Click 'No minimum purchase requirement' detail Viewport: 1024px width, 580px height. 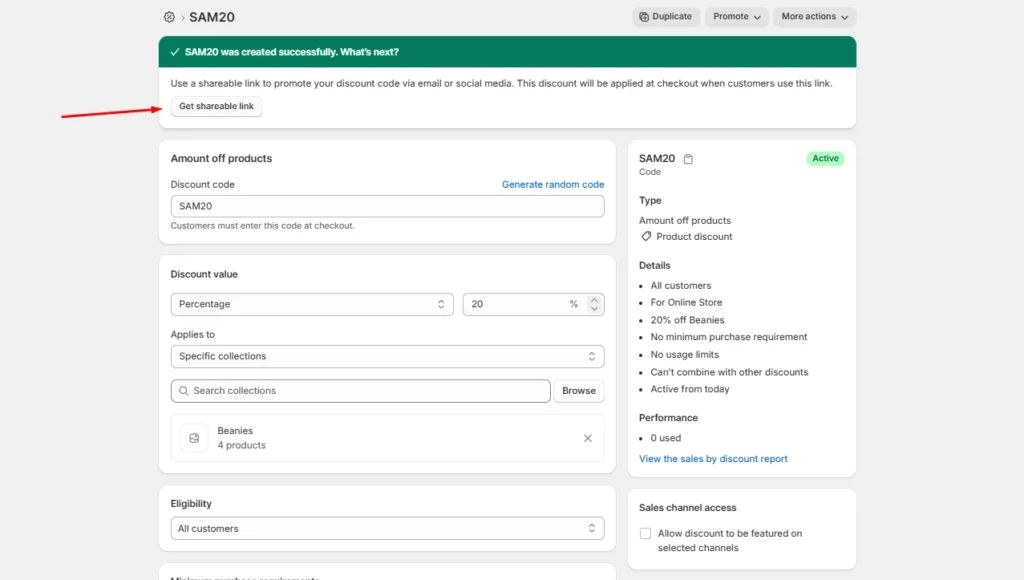(728, 337)
